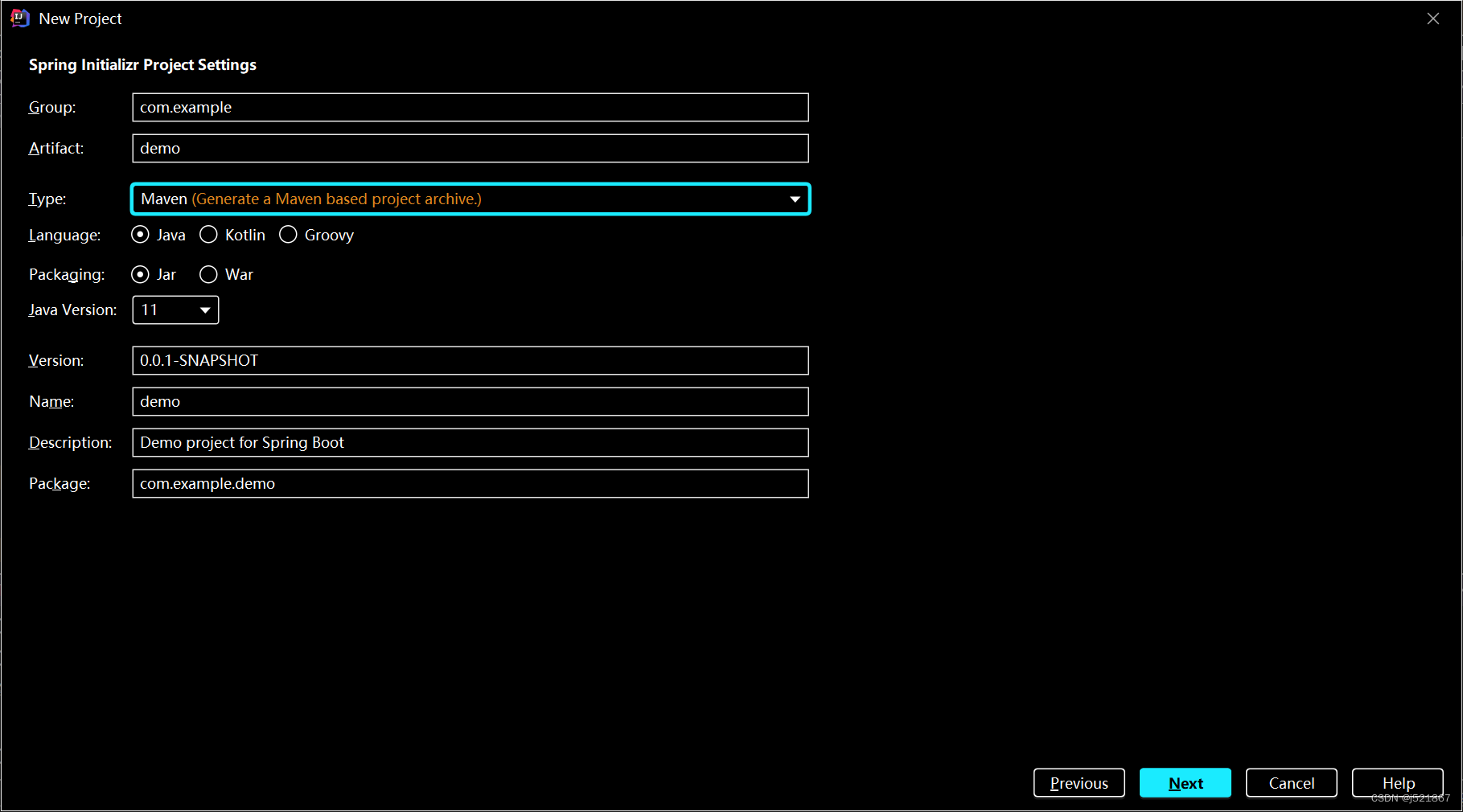
Task: Open the Java Version dropdown
Action: 175,310
